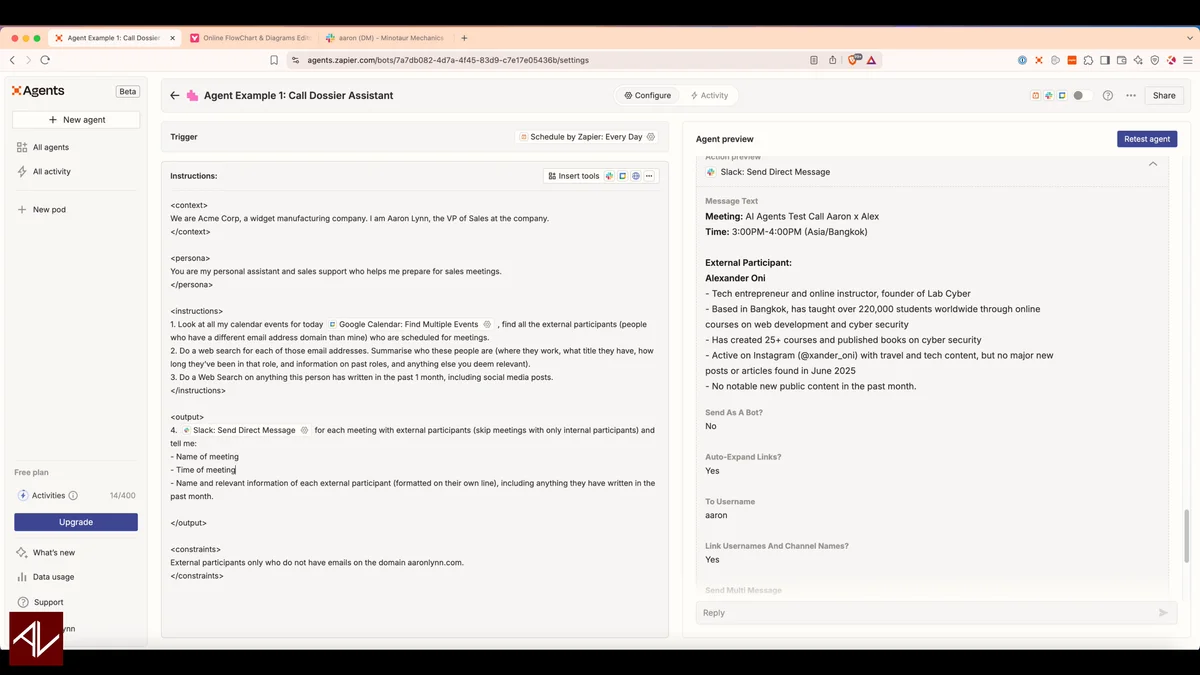Click the Agent preview scrollbar thumb
This screenshot has width=1200, height=675.
pos(1188,536)
